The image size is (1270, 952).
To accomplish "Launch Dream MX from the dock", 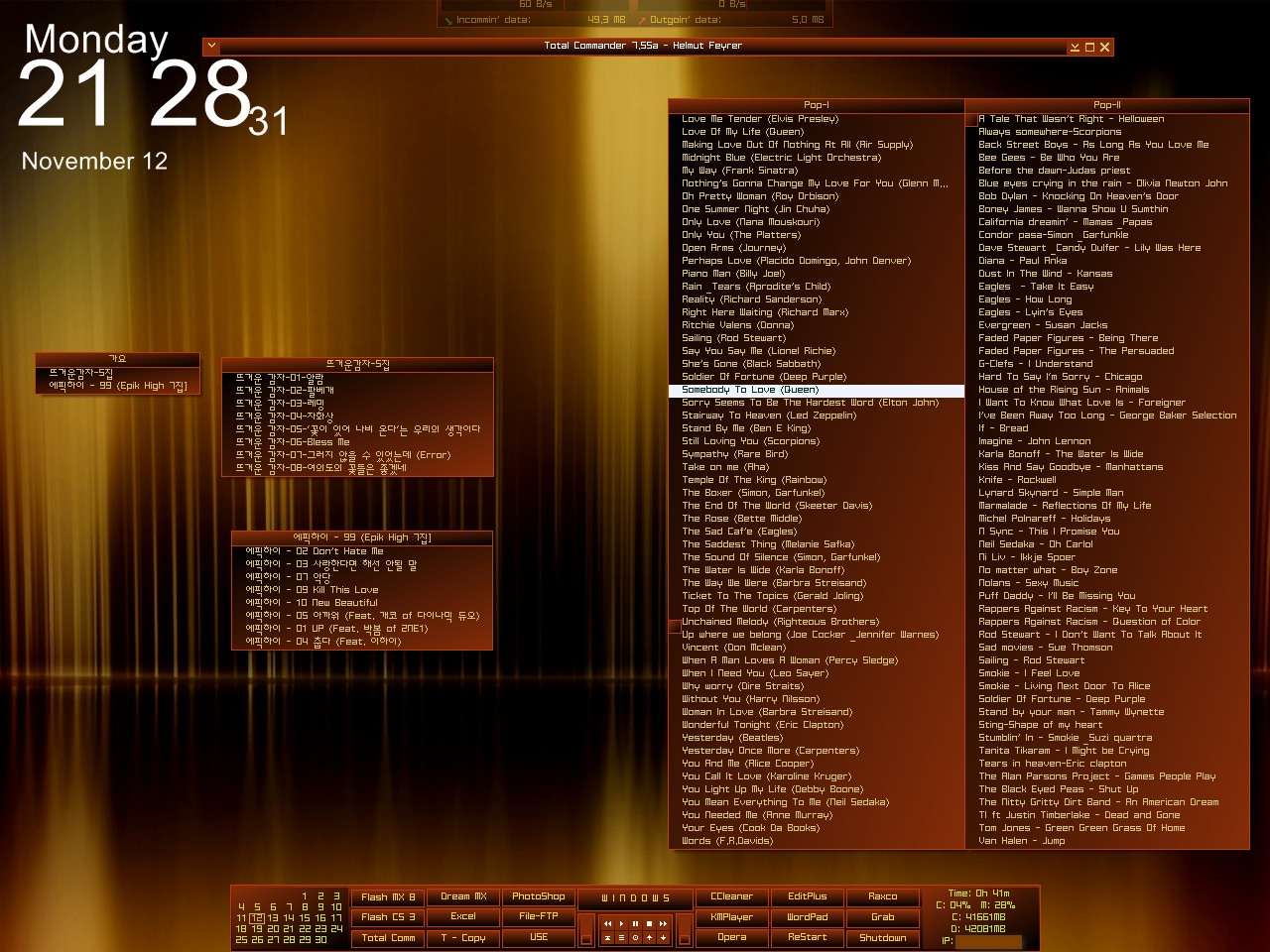I will pos(463,896).
